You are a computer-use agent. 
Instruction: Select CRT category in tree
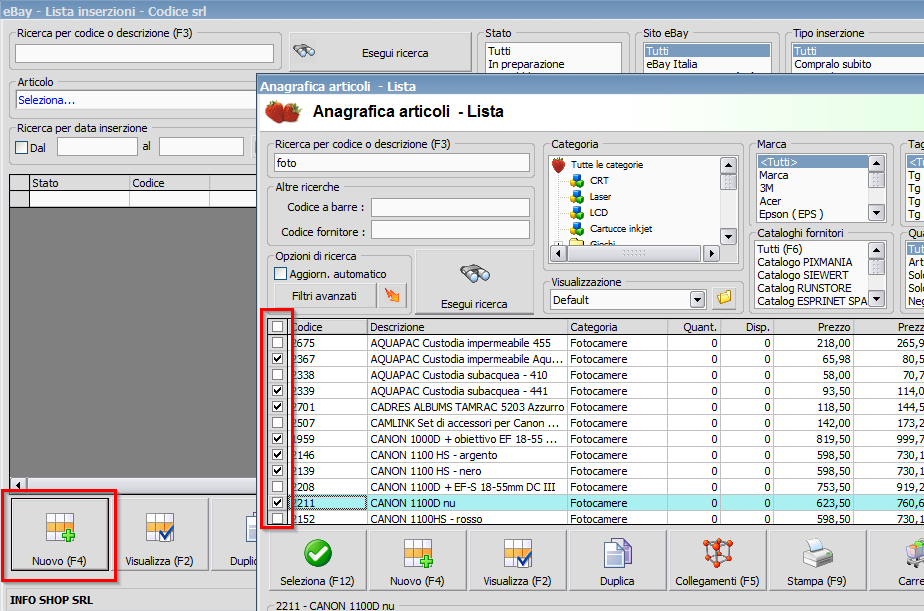pyautogui.click(x=599, y=181)
